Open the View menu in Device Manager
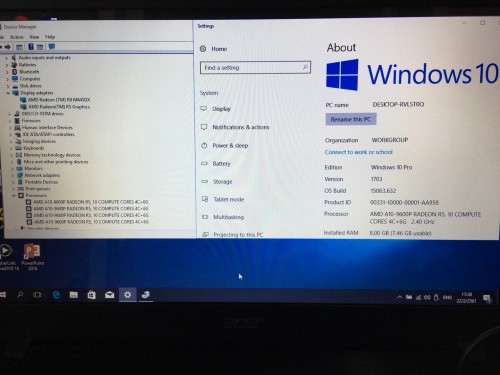The height and width of the screenshot is (375, 500). [34, 37]
